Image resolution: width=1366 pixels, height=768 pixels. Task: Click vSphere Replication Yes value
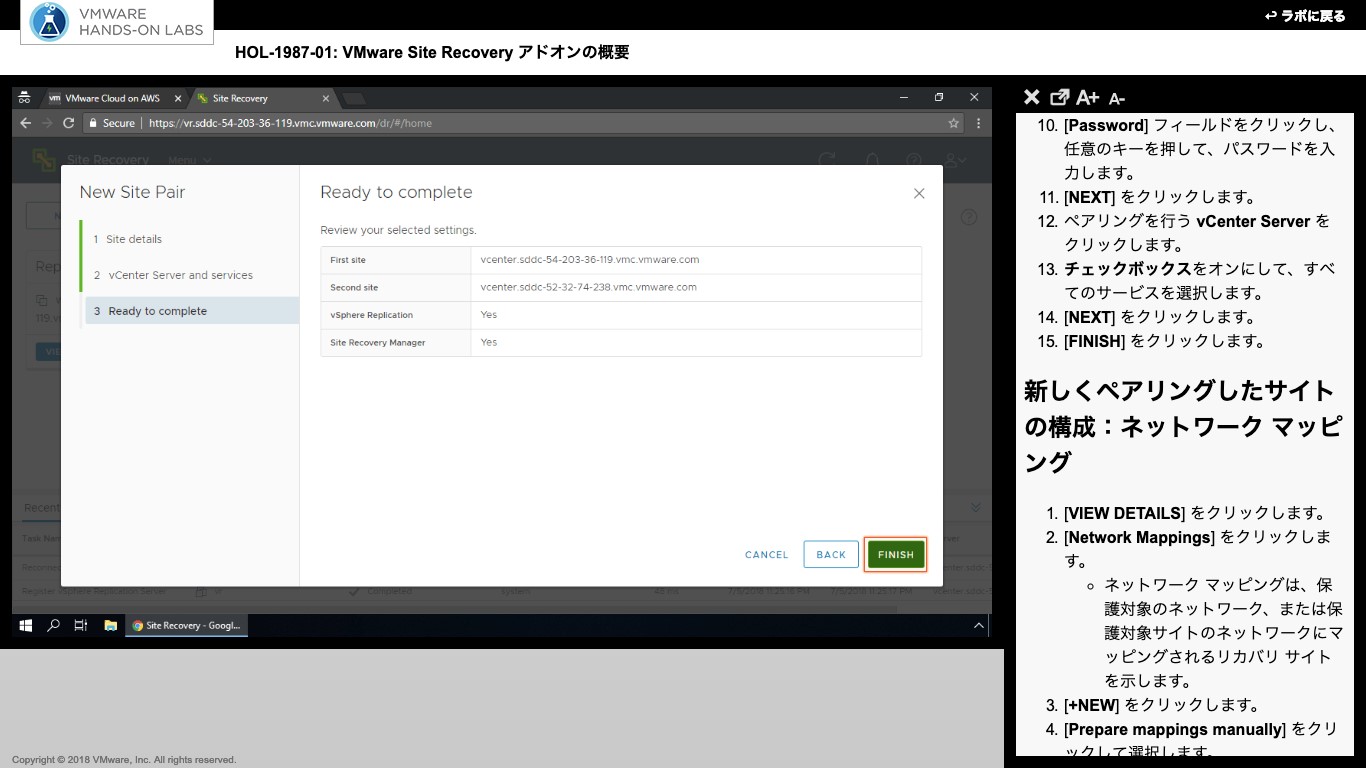tap(488, 314)
